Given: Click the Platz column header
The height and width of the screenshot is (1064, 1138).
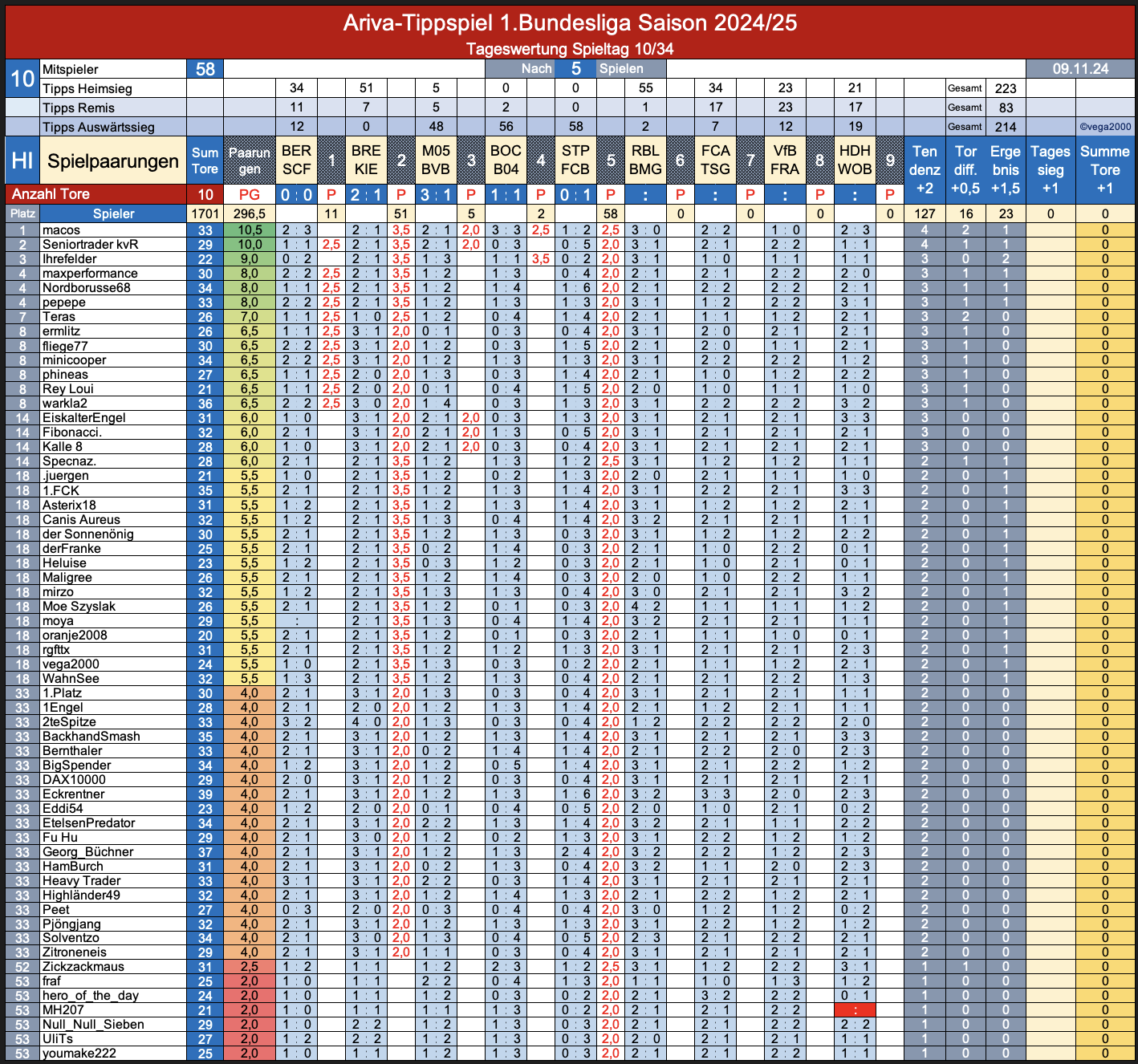Looking at the screenshot, I should [22, 213].
